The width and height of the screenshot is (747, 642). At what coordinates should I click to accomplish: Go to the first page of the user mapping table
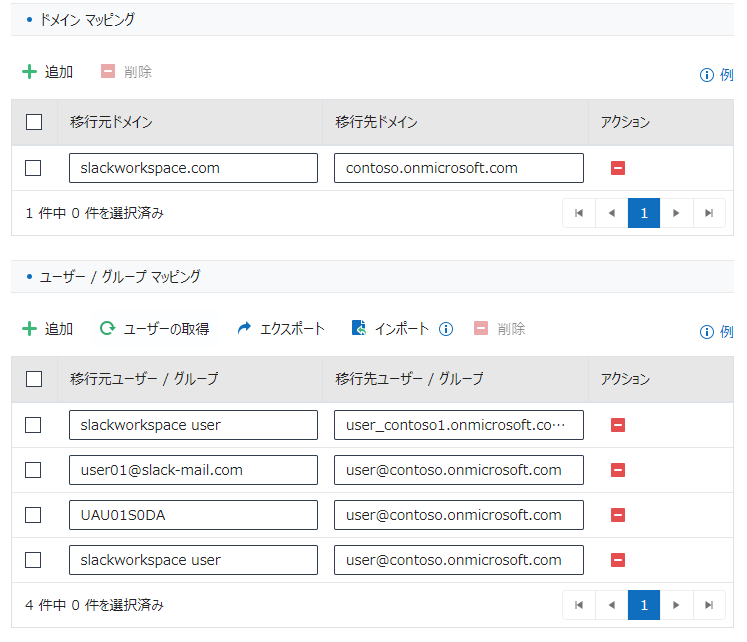tap(579, 605)
